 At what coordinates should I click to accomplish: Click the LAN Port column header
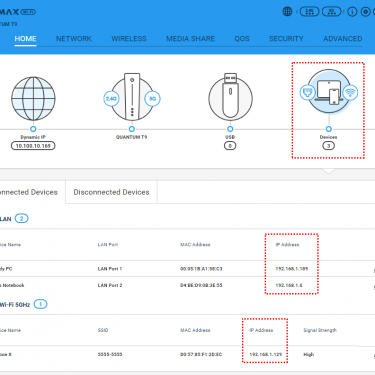pos(108,245)
